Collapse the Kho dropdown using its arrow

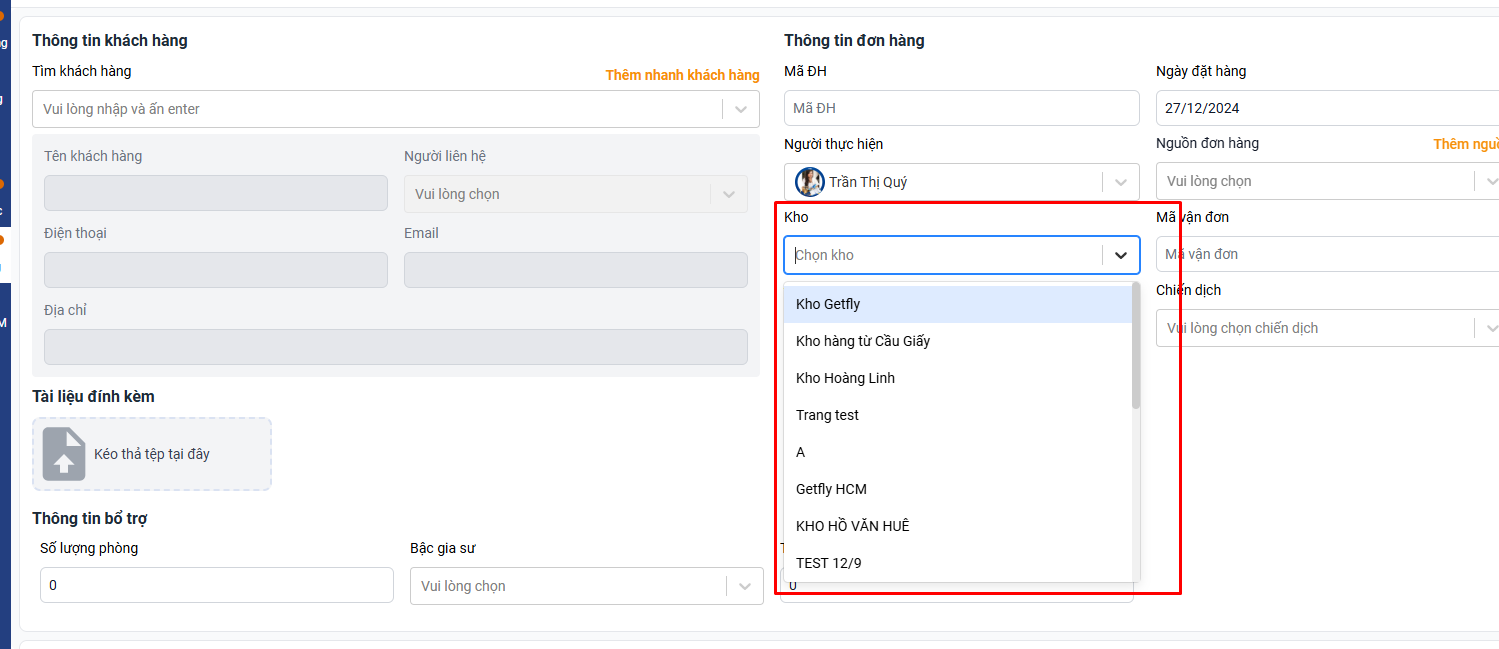pos(1120,255)
